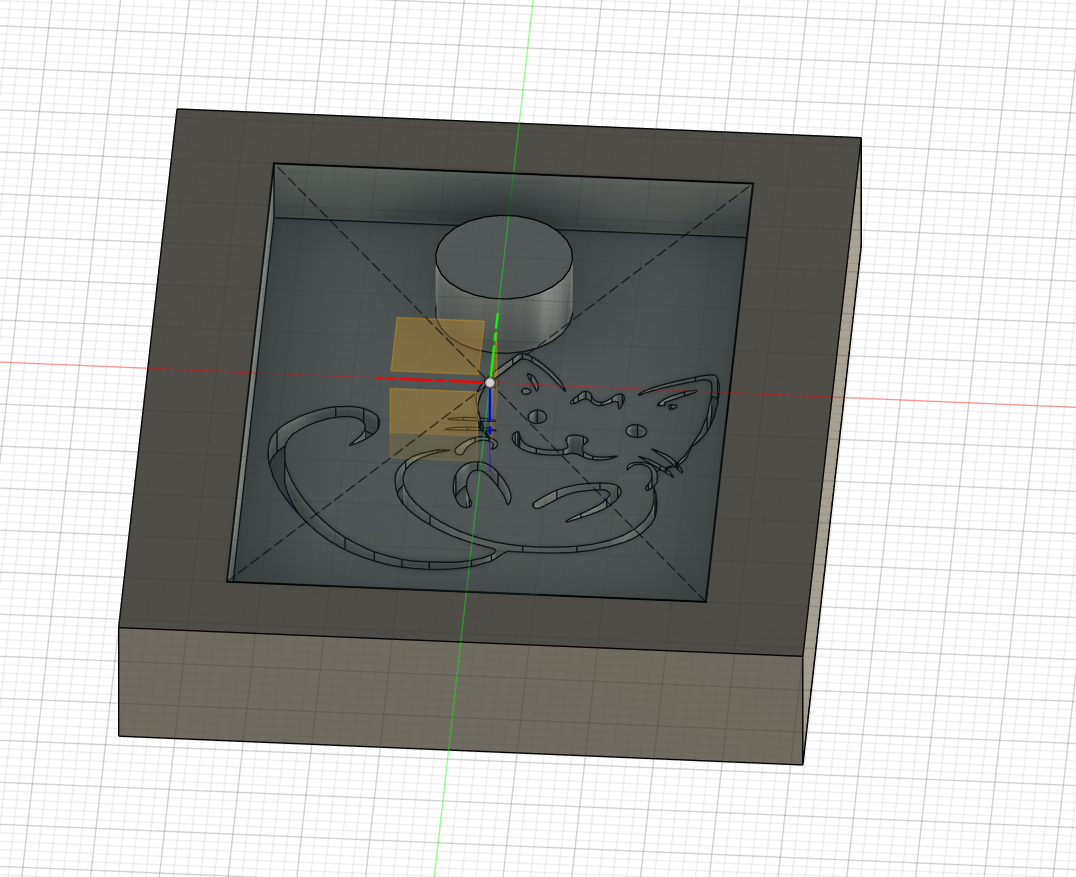Viewport: 1076px width, 877px height.
Task: Click the short blue Z axis line
Action: point(491,420)
